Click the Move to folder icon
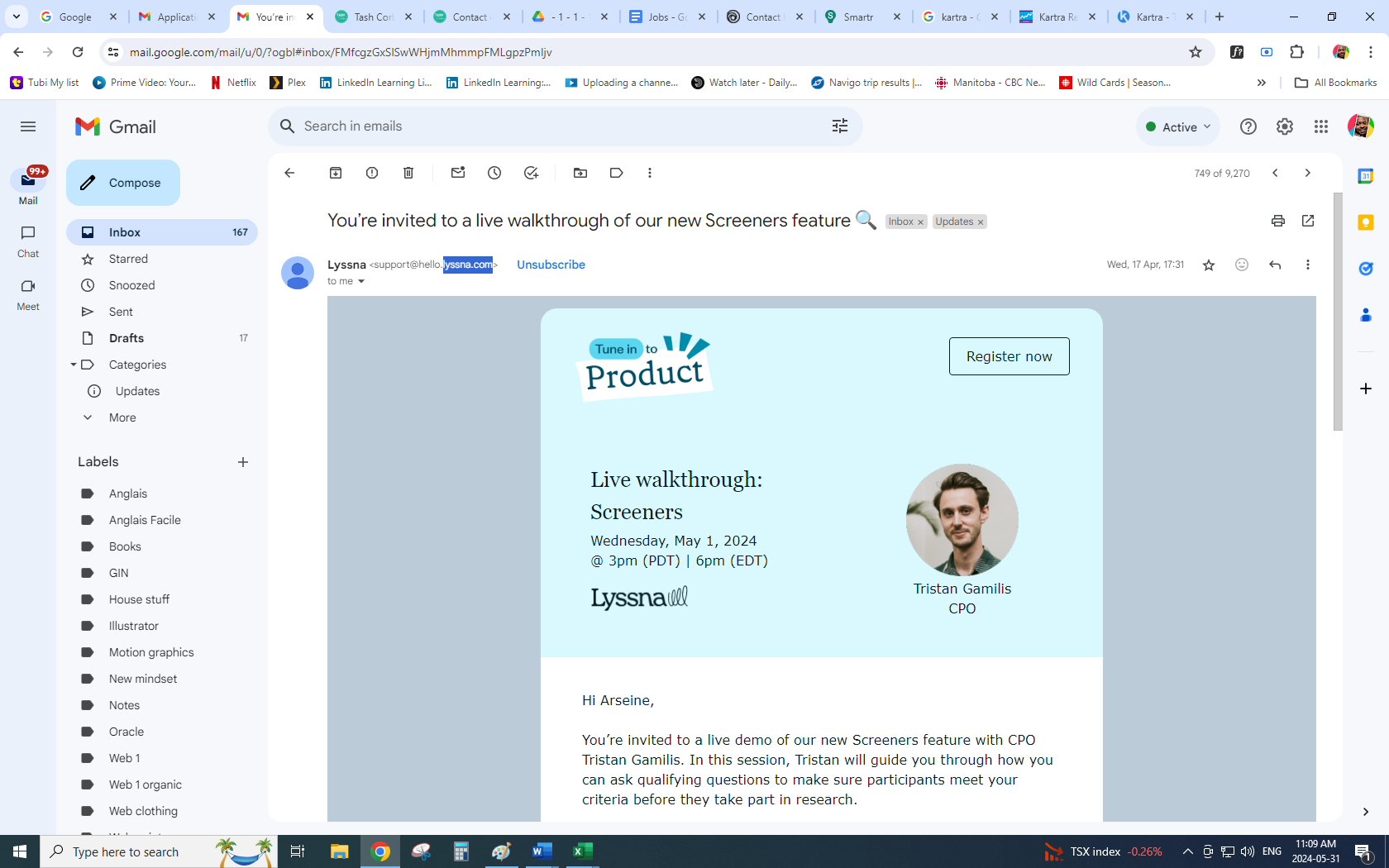The height and width of the screenshot is (868, 1389). (x=580, y=173)
